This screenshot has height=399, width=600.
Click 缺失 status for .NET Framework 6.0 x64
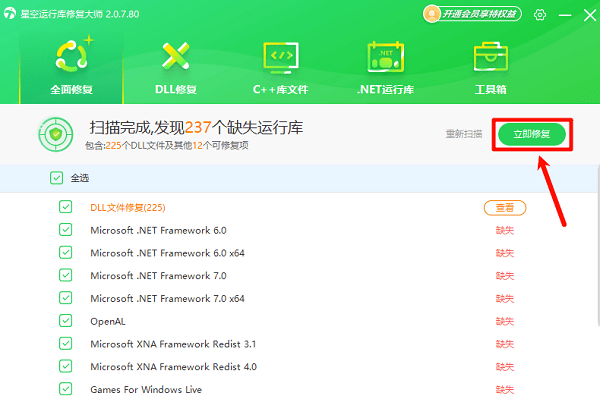(x=505, y=253)
